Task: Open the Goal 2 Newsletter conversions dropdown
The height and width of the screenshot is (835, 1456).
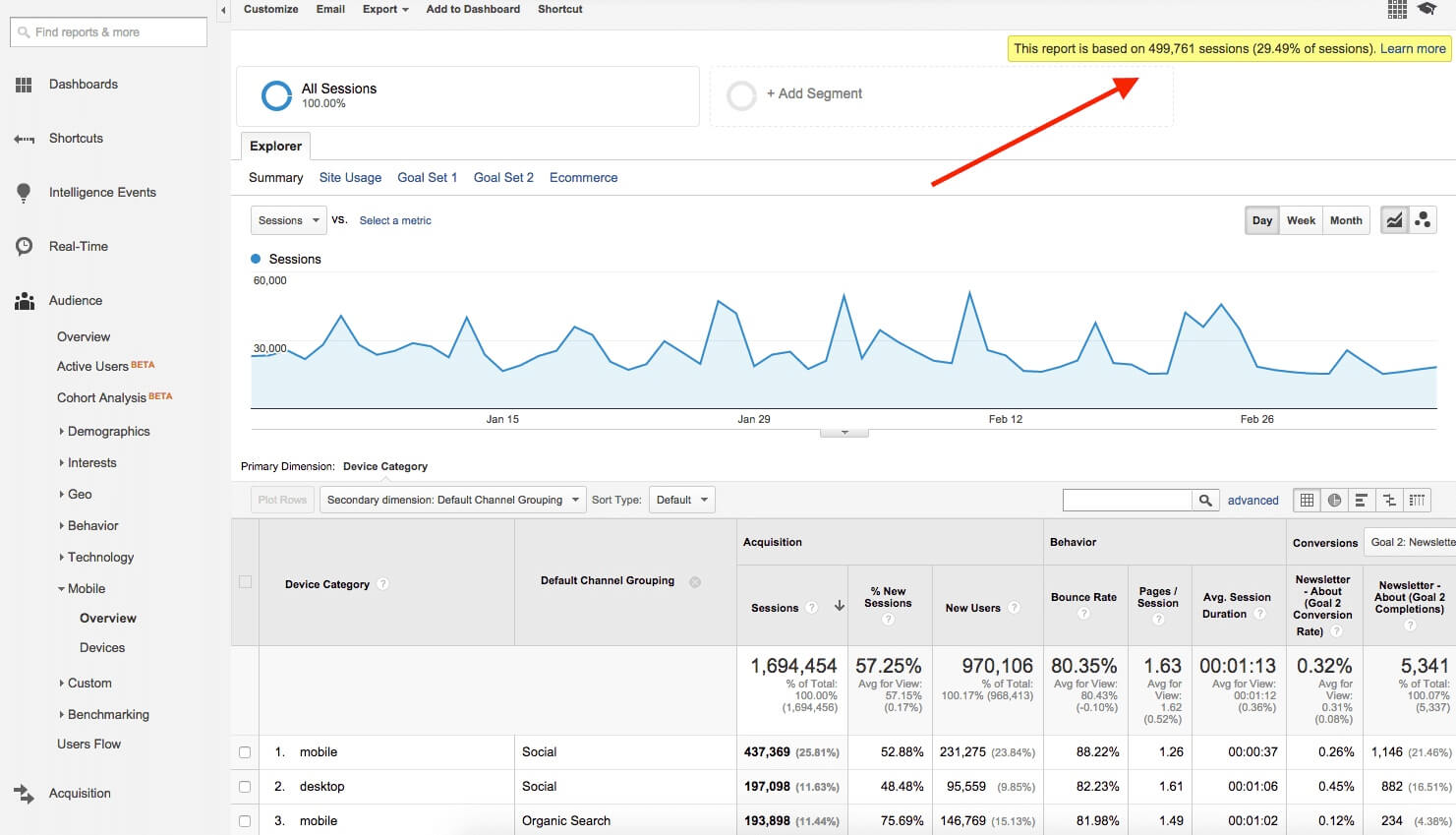Action: coord(1410,542)
